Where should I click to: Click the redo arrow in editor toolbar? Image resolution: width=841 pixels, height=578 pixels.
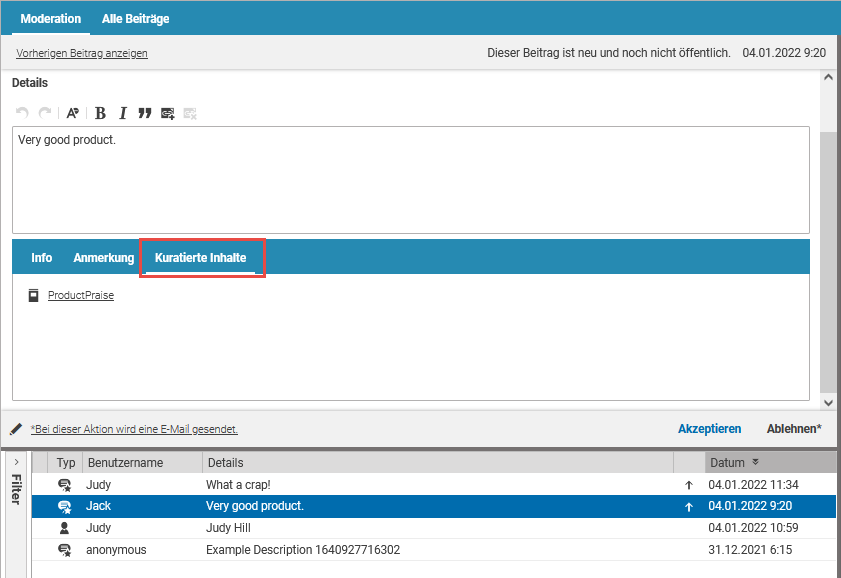(45, 113)
